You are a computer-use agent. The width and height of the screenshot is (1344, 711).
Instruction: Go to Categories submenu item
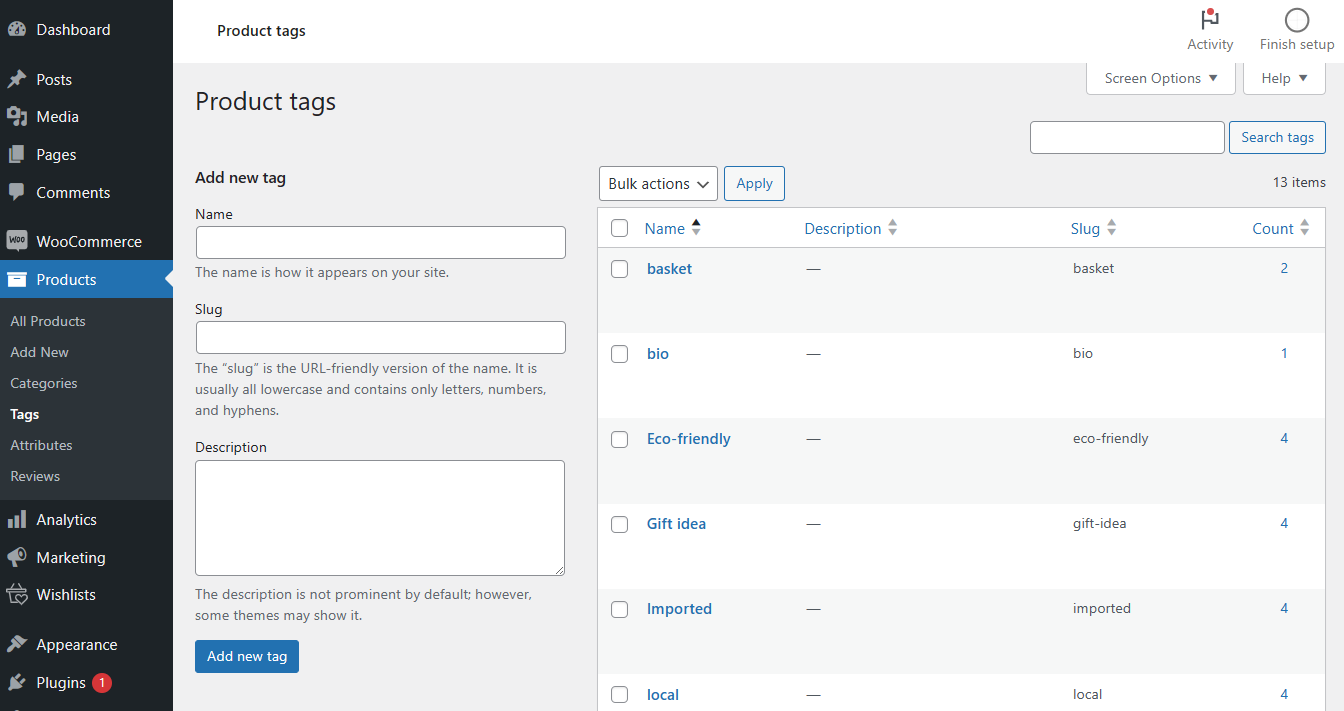44,383
